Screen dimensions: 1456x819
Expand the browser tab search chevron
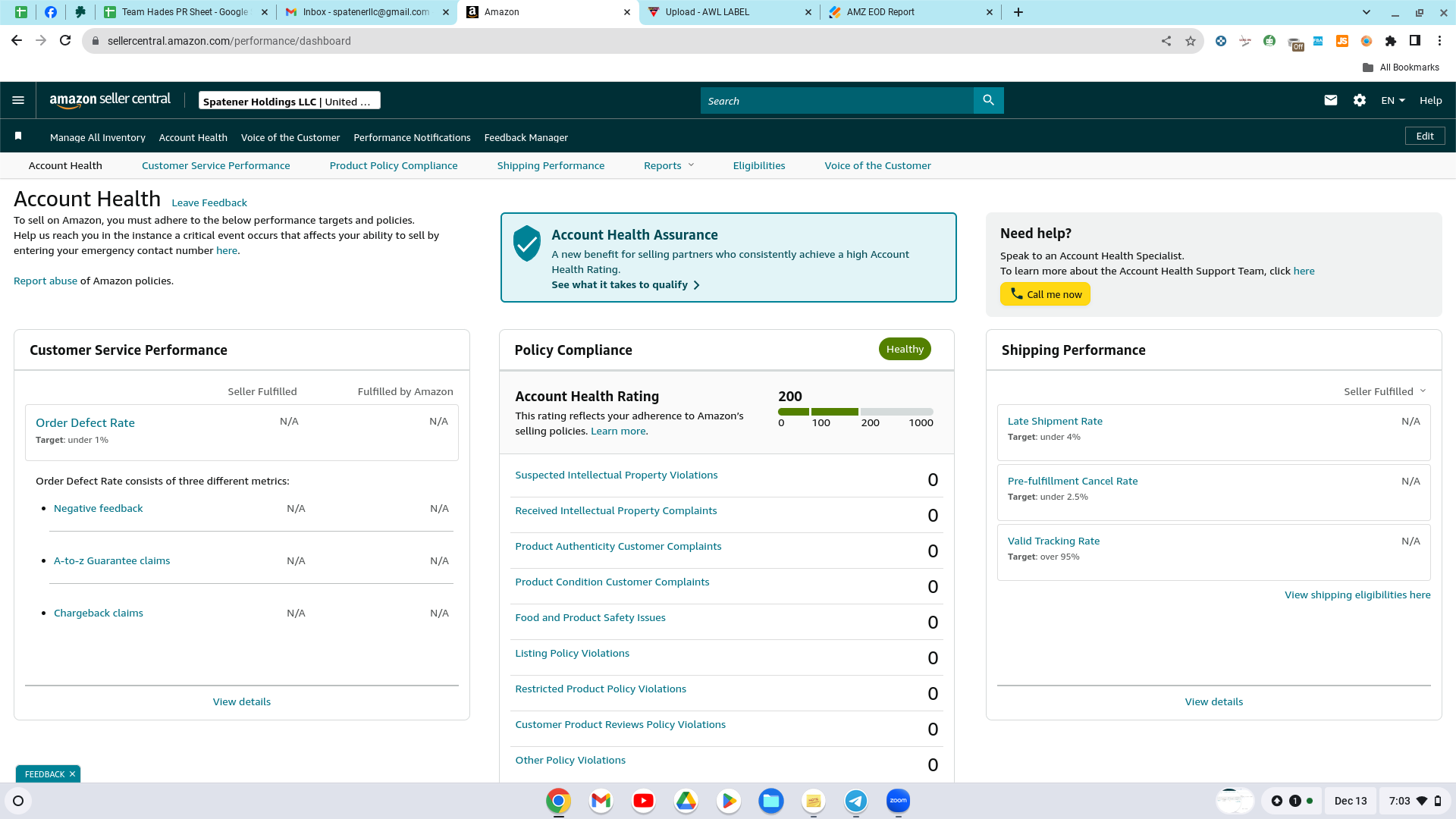tap(1367, 12)
